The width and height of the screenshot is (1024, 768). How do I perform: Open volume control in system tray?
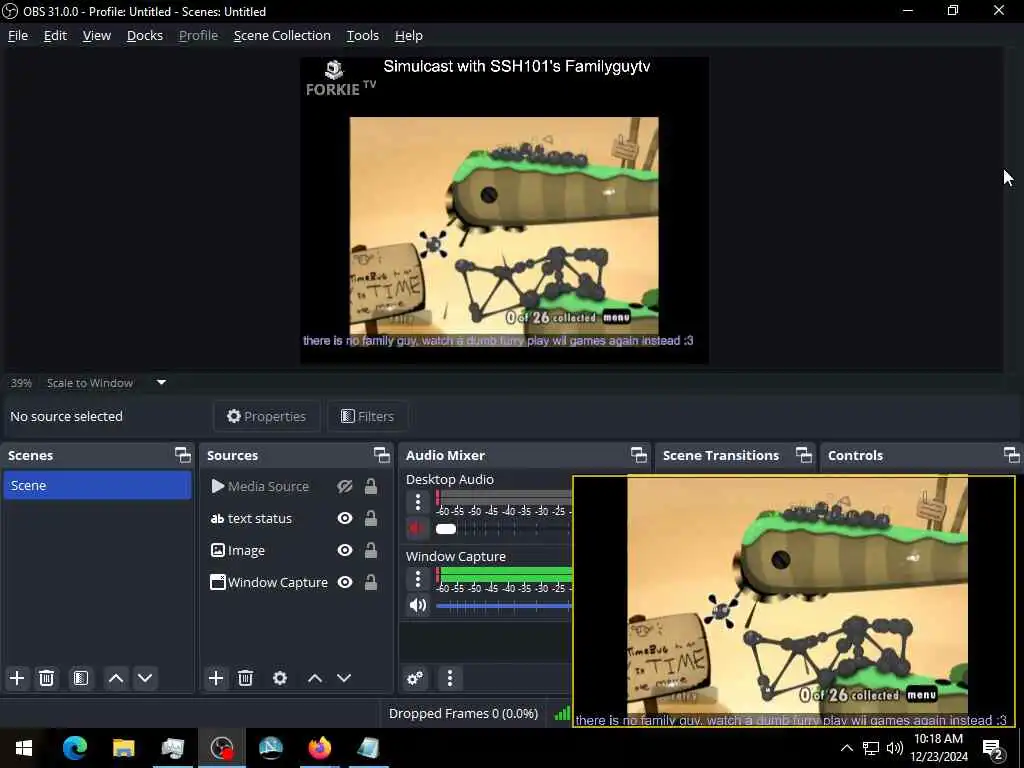[x=895, y=748]
